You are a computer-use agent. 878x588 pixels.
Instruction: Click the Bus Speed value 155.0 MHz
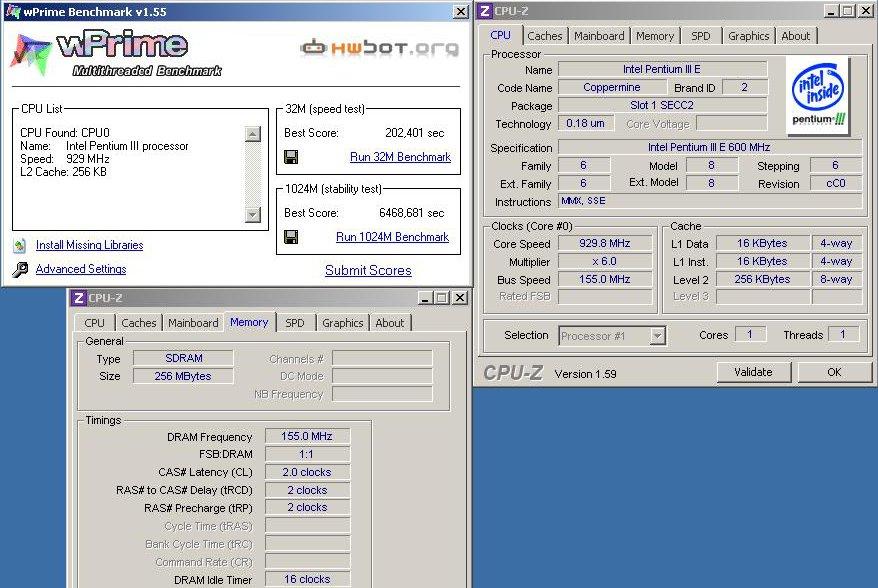click(x=605, y=279)
